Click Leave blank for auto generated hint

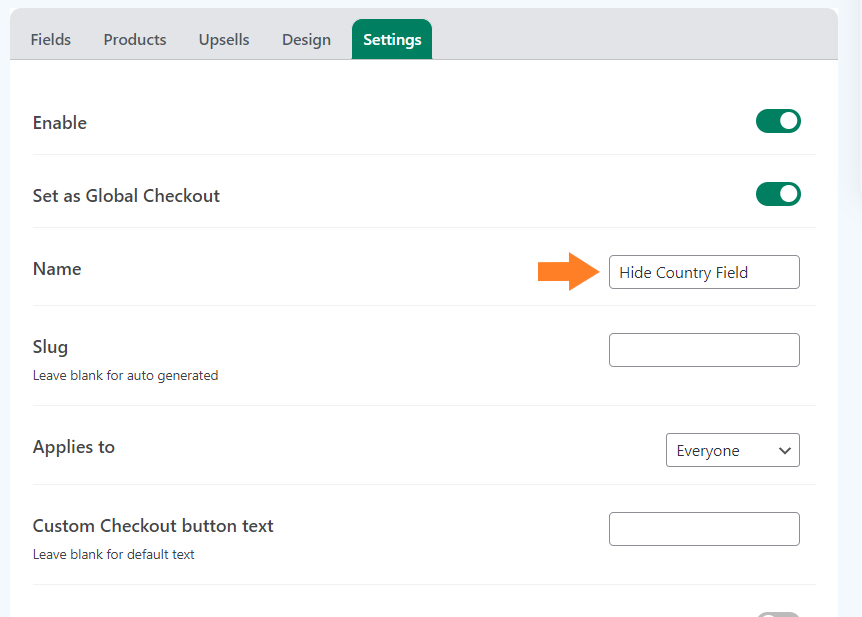(x=125, y=376)
